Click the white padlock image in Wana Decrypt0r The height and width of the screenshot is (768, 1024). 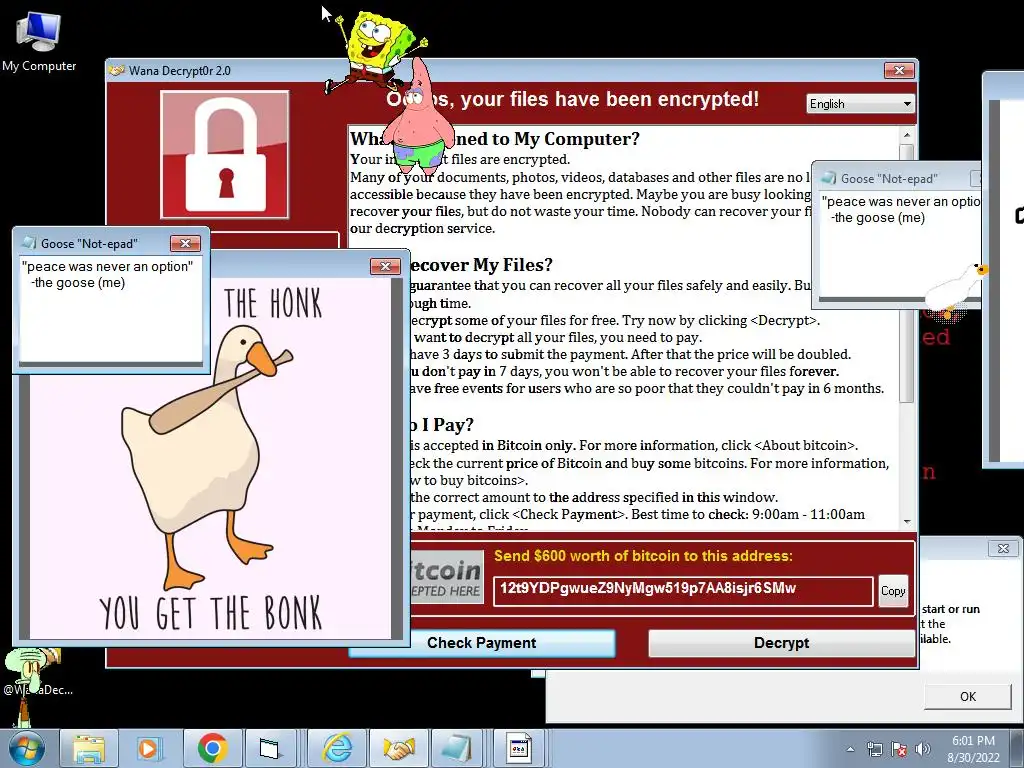pyautogui.click(x=225, y=155)
